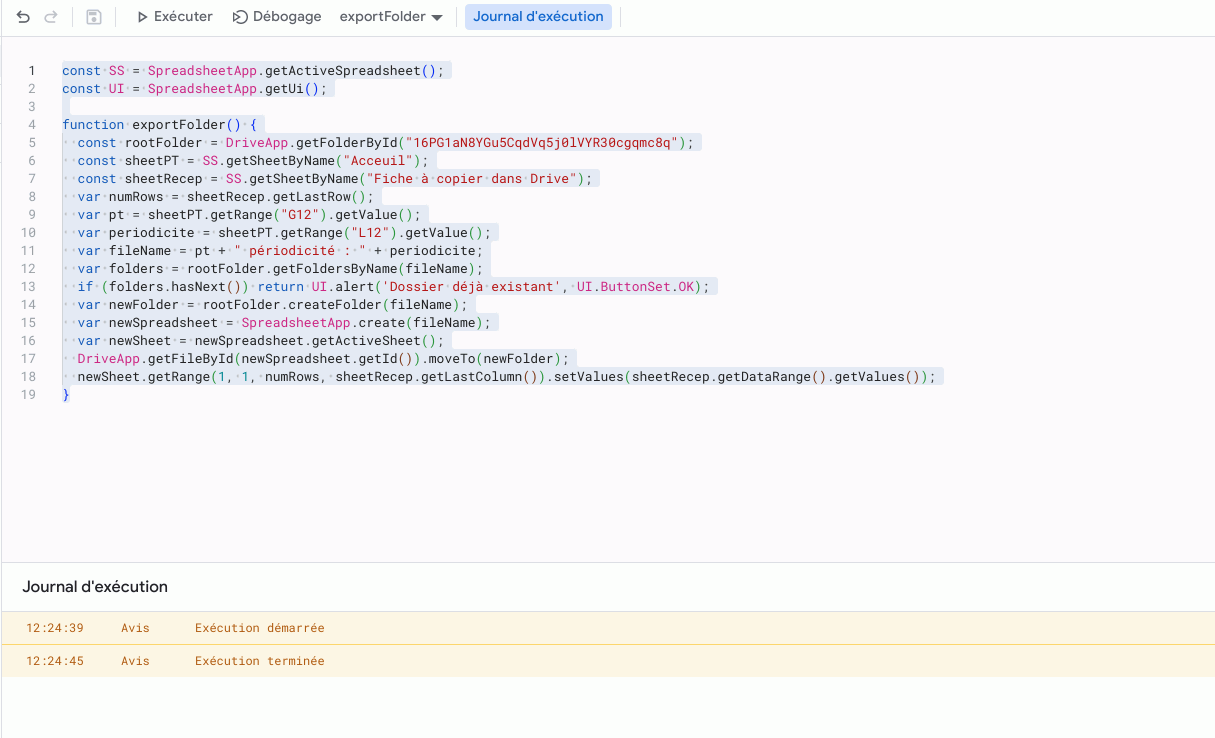
Task: Click line number 13 in the gutter
Action: point(29,287)
